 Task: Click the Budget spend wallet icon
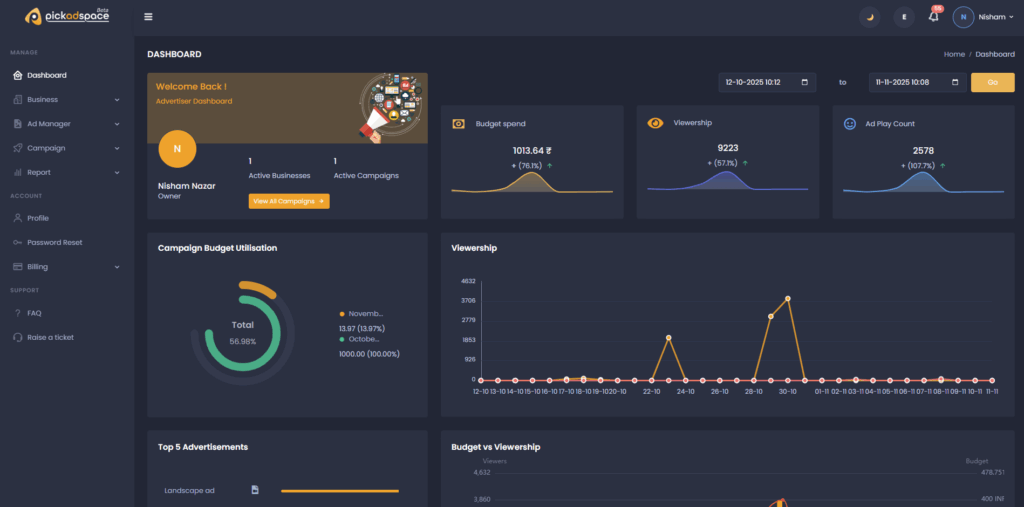459,124
